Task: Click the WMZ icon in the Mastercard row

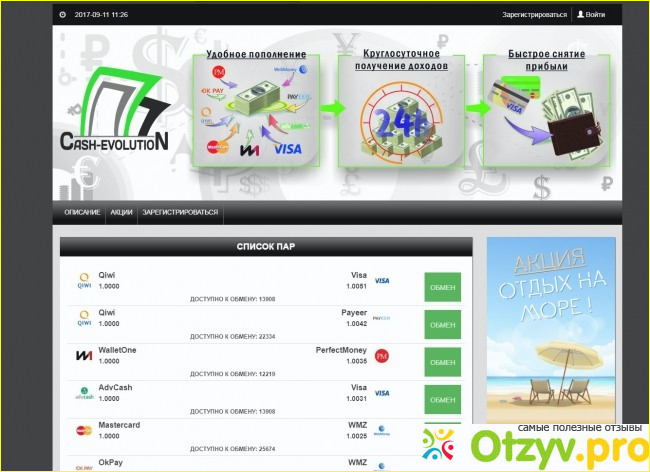Action: [381, 430]
